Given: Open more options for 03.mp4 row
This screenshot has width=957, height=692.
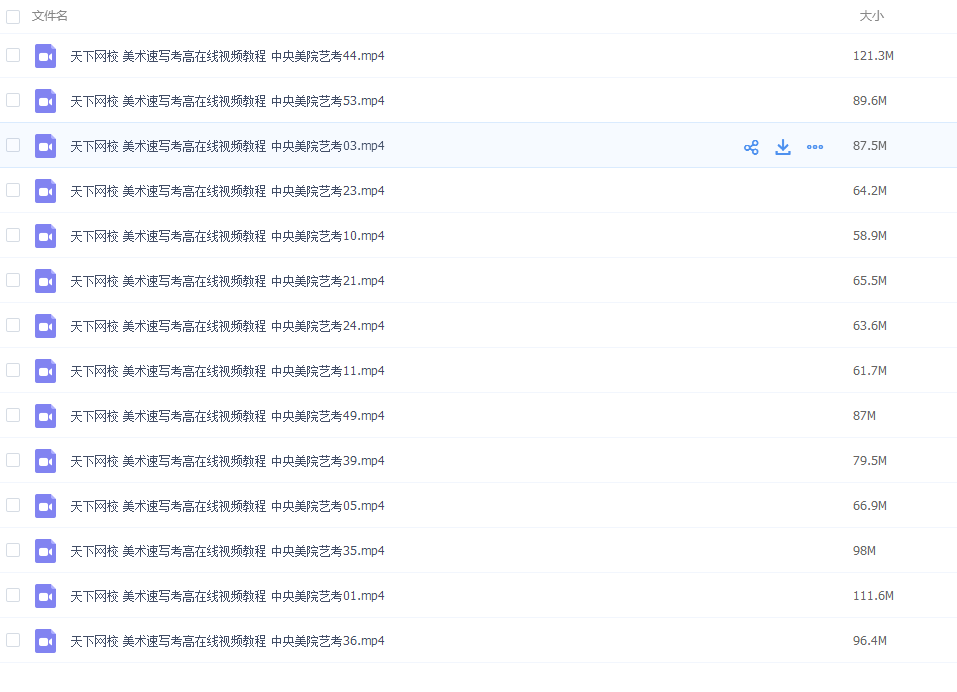Looking at the screenshot, I should pos(815,147).
